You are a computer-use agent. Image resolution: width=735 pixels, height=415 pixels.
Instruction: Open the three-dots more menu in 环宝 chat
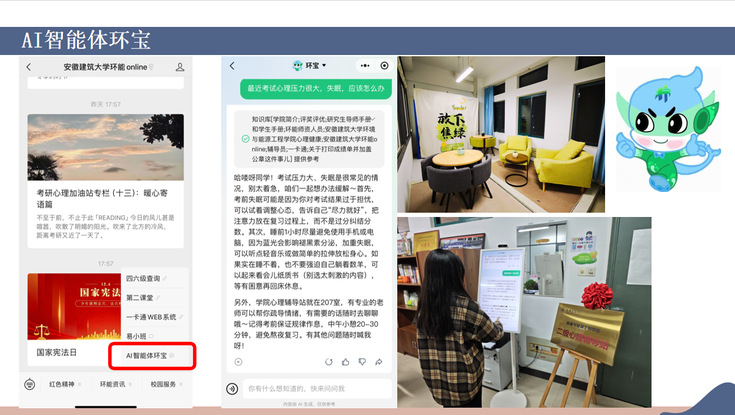click(366, 65)
